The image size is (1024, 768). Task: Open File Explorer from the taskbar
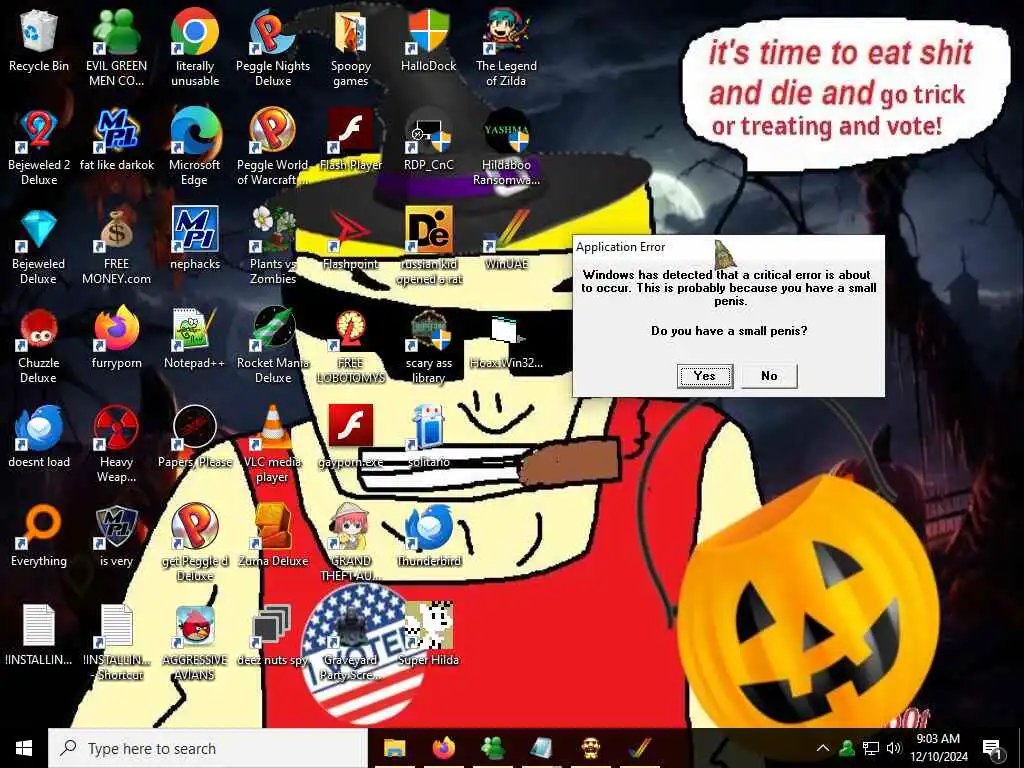coord(394,748)
